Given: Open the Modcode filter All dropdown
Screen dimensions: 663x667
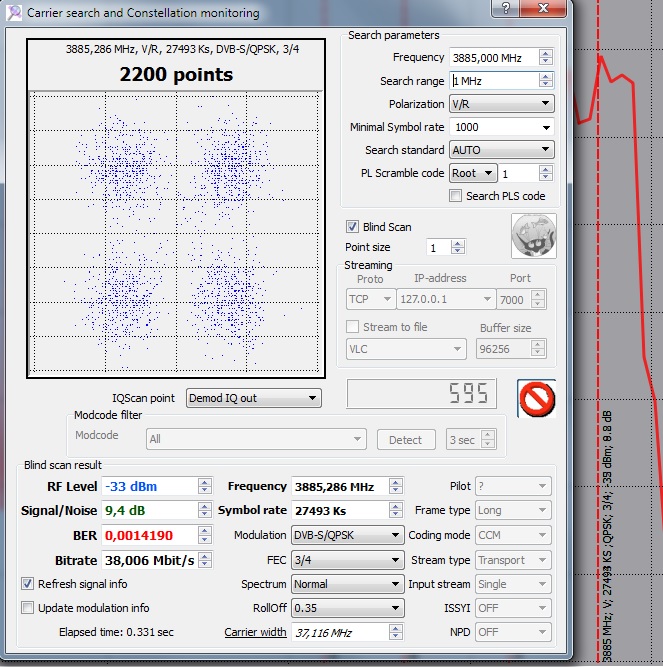Looking at the screenshot, I should 256,439.
